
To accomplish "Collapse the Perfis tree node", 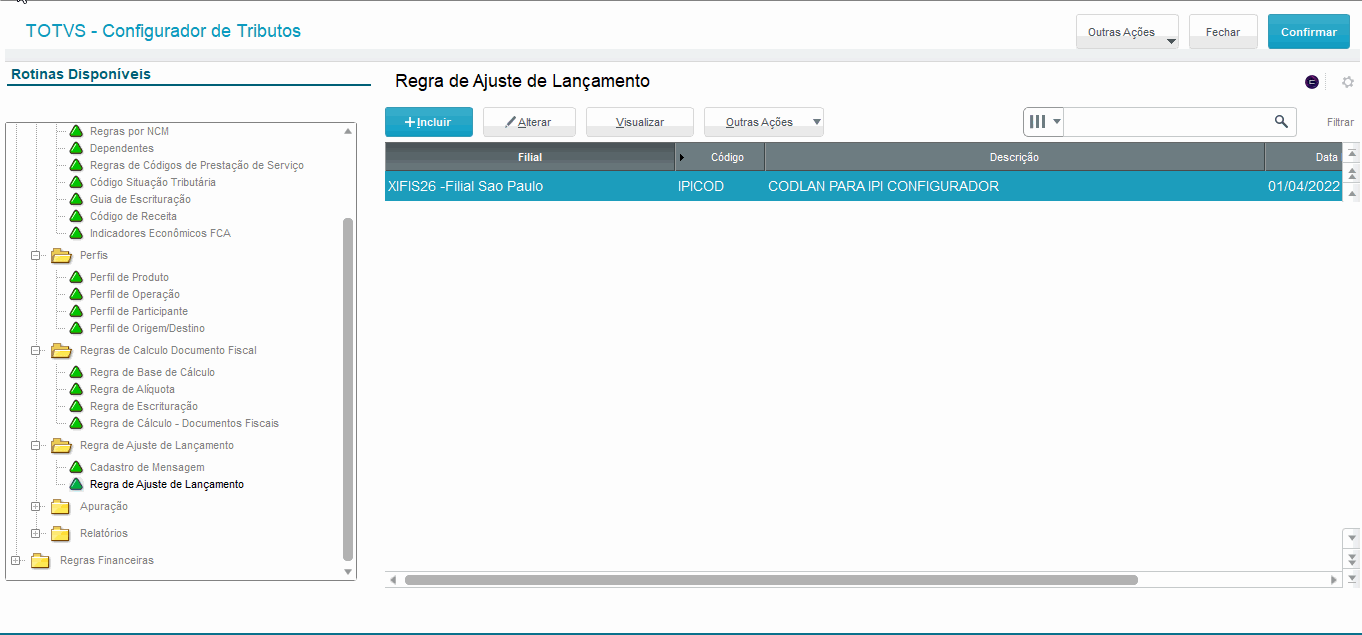I will coord(35,255).
